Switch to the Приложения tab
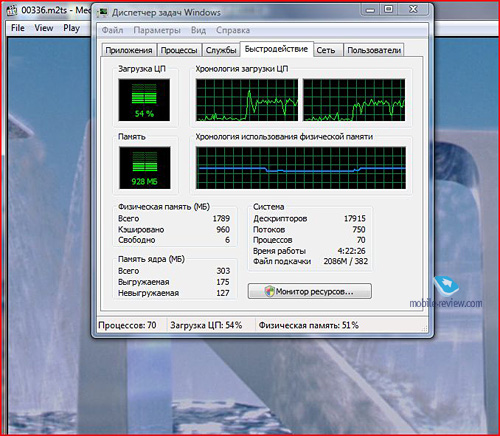 click(129, 50)
